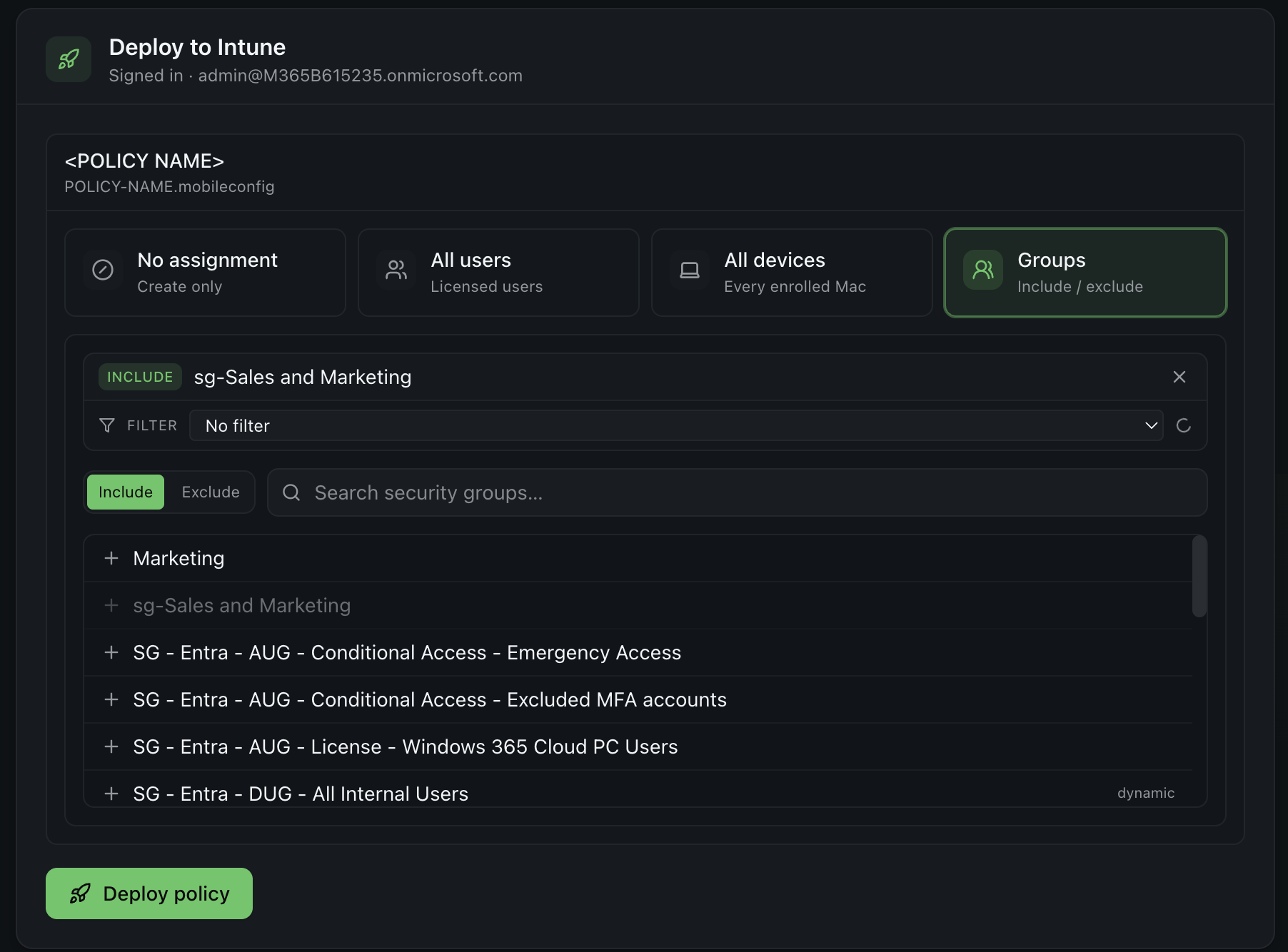1288x952 pixels.
Task: Click the signed-in admin email text
Action: (x=360, y=75)
